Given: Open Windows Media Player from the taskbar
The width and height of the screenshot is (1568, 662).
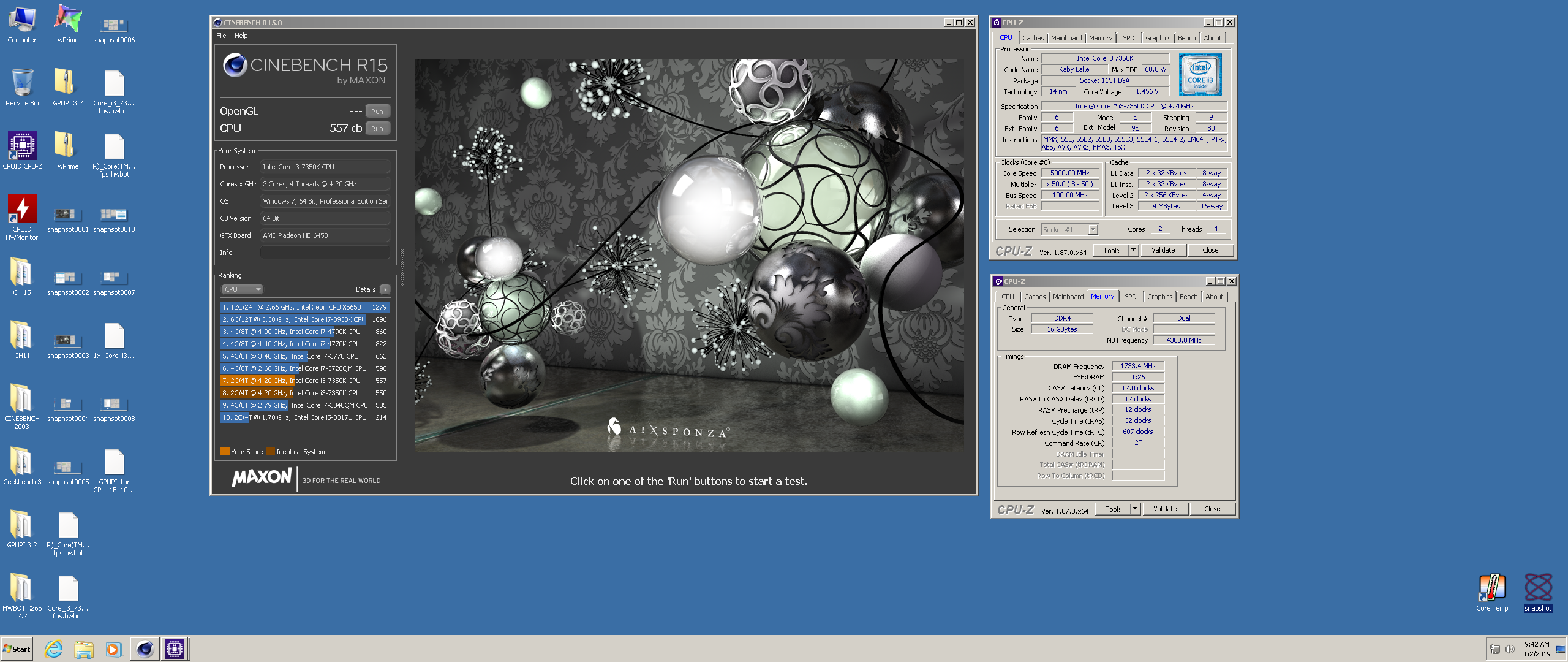Looking at the screenshot, I should point(114,649).
